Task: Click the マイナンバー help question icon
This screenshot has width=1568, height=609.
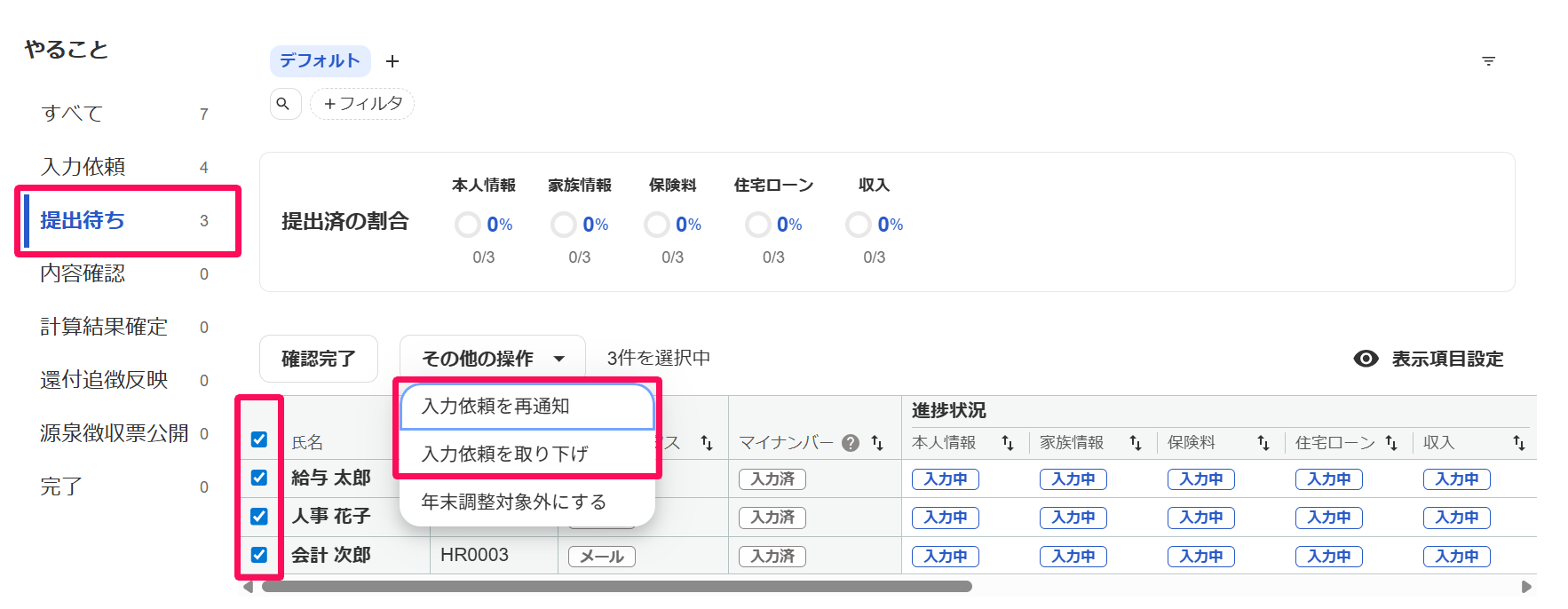Action: coord(851,443)
